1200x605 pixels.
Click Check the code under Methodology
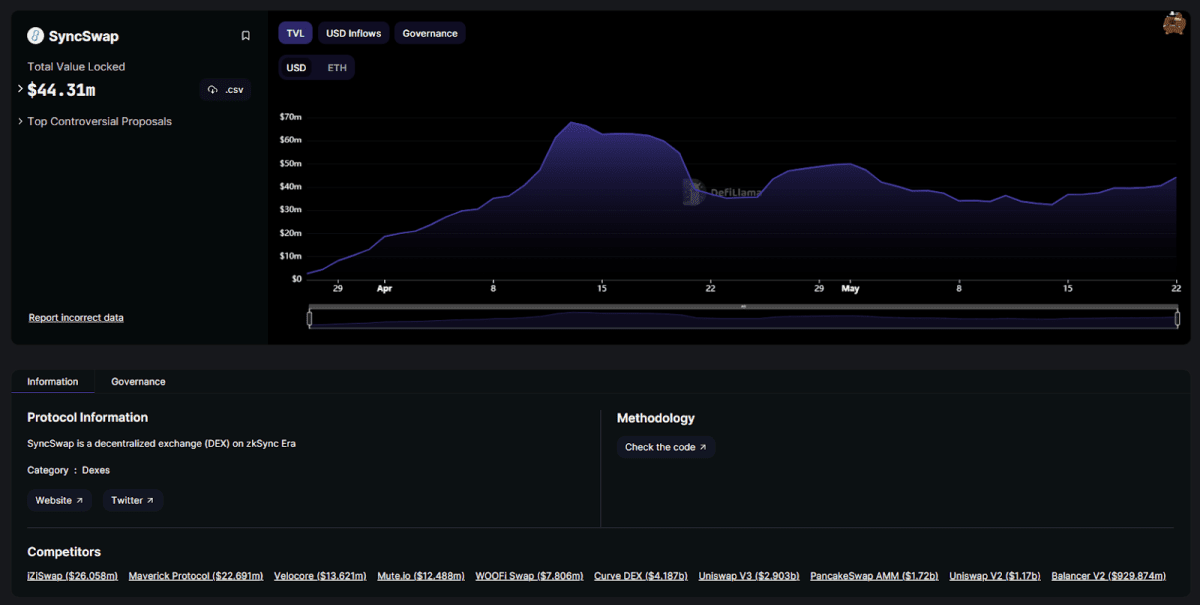pyautogui.click(x=665, y=447)
